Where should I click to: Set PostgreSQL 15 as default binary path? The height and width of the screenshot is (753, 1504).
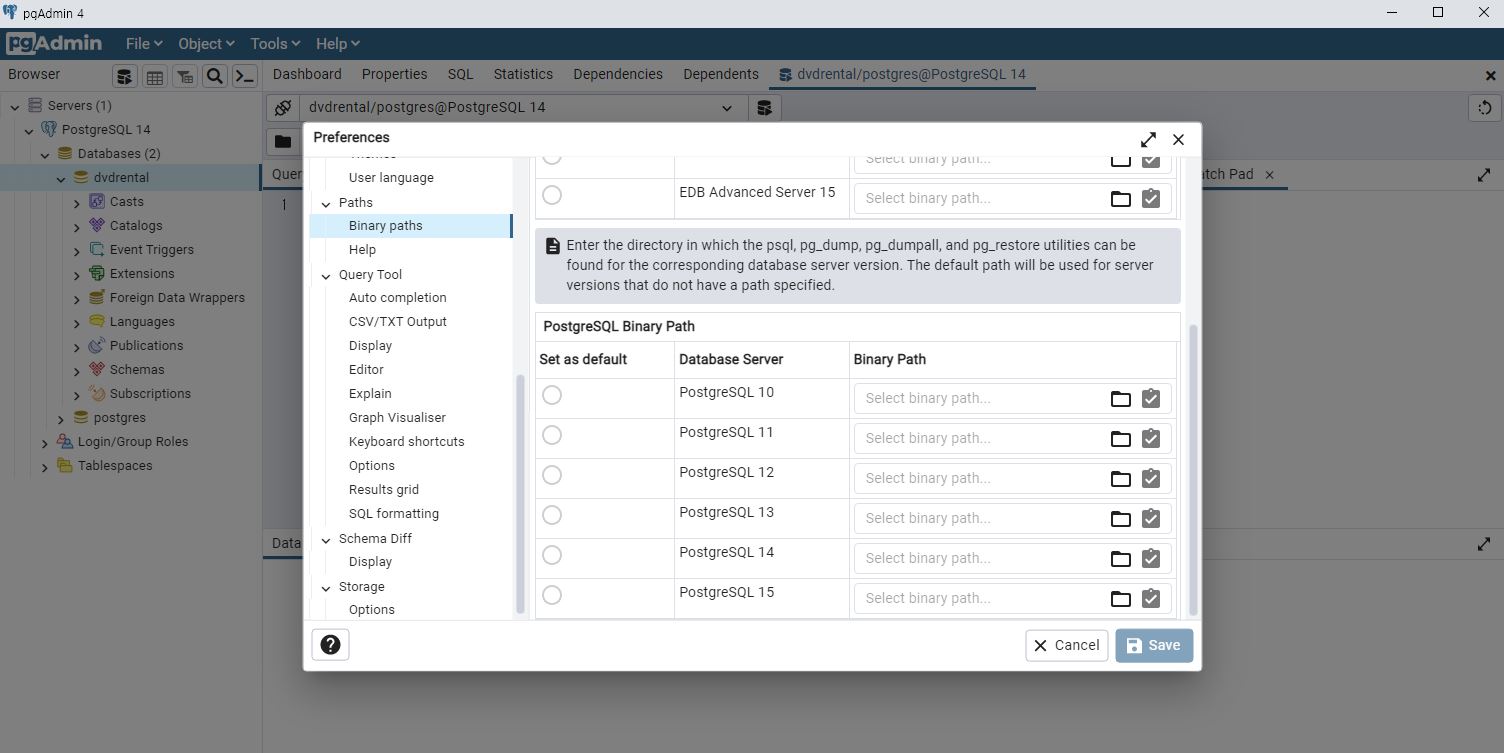click(552, 595)
